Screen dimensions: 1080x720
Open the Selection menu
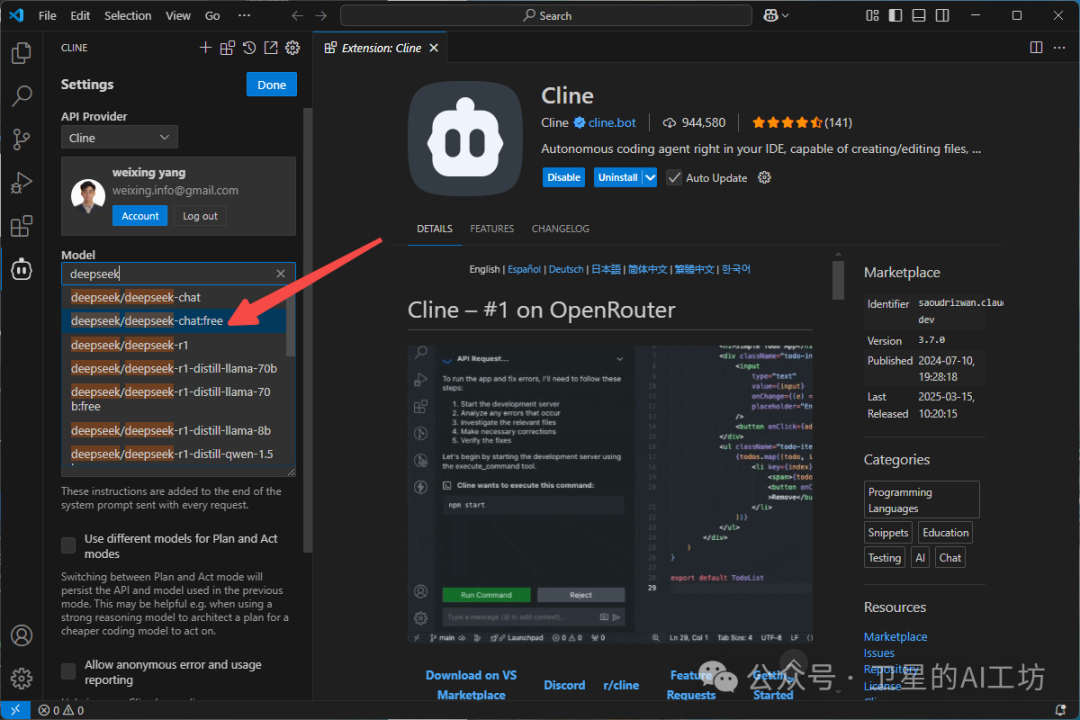pyautogui.click(x=127, y=15)
